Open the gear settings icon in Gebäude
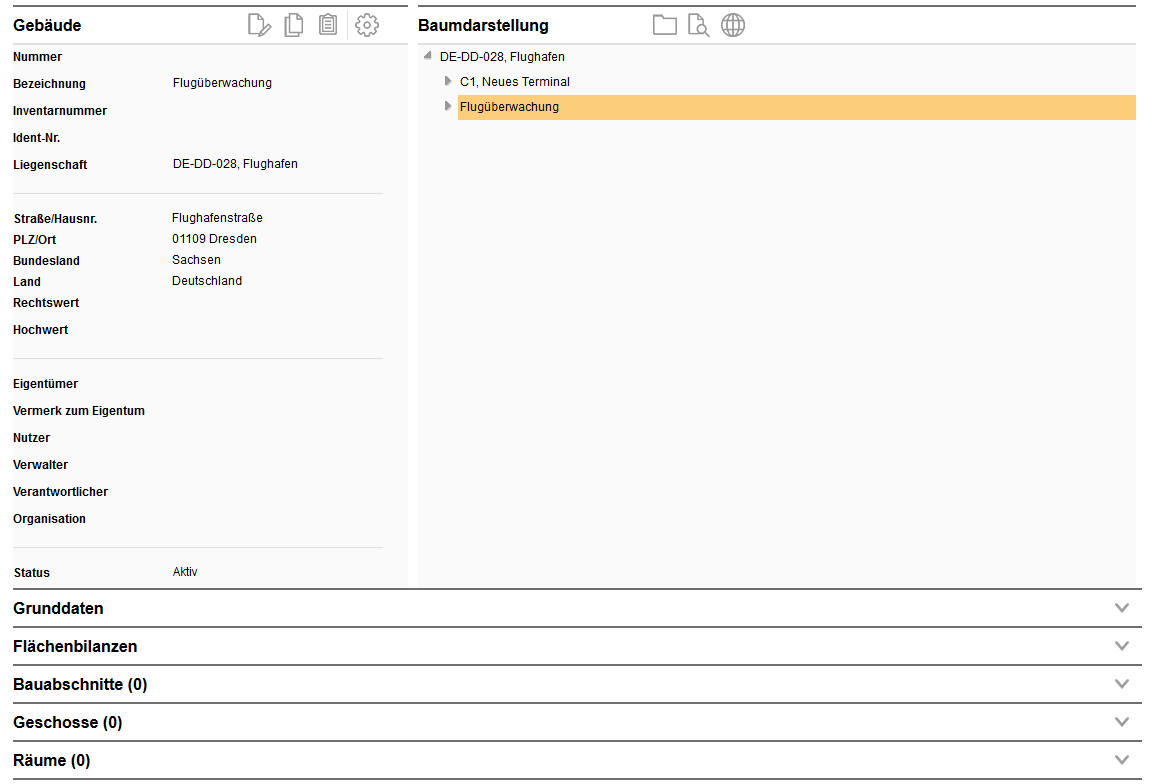Screen dimensions: 1158x784 tap(367, 26)
